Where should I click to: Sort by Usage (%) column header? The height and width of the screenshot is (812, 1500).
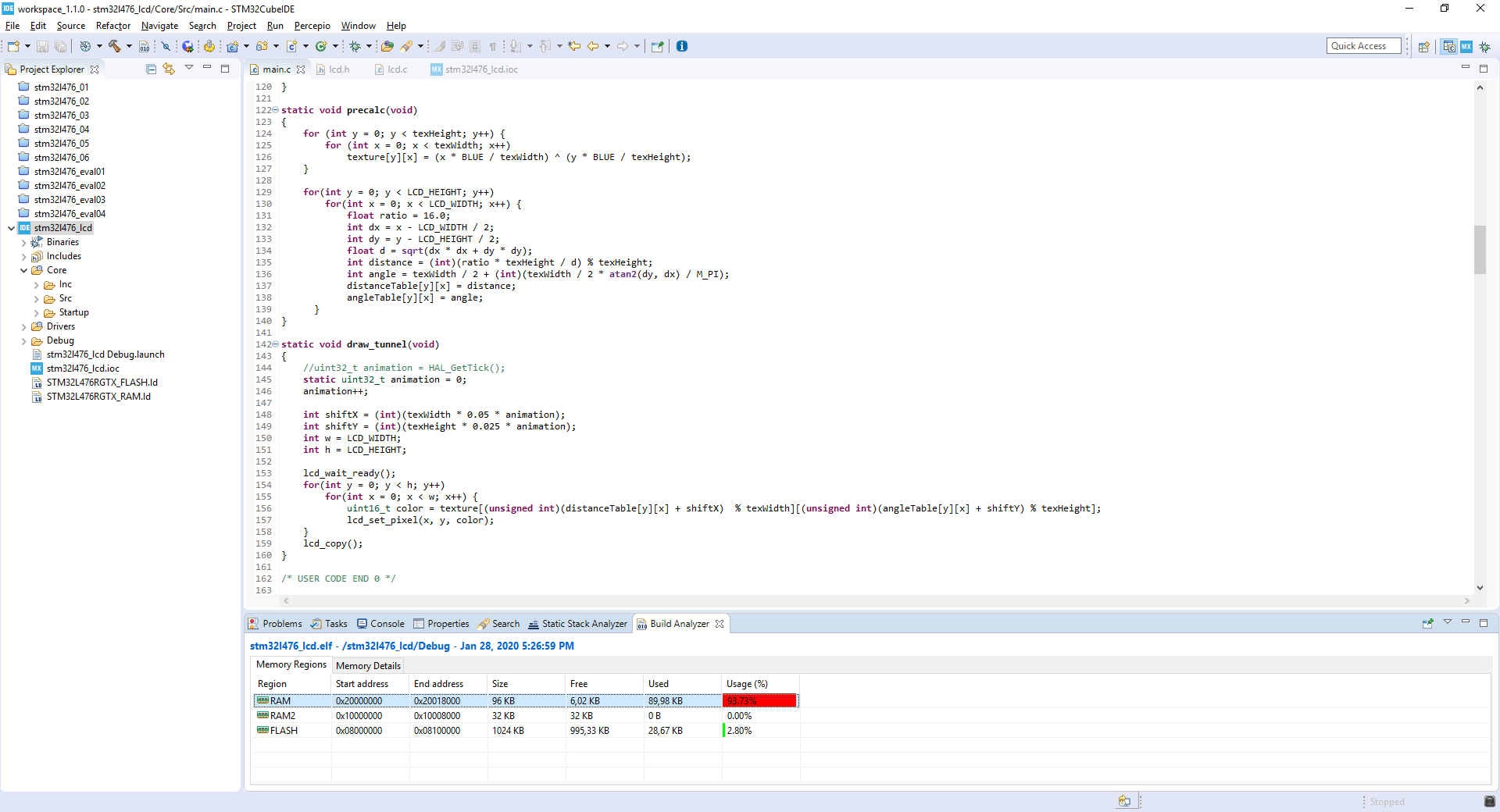[x=760, y=684]
